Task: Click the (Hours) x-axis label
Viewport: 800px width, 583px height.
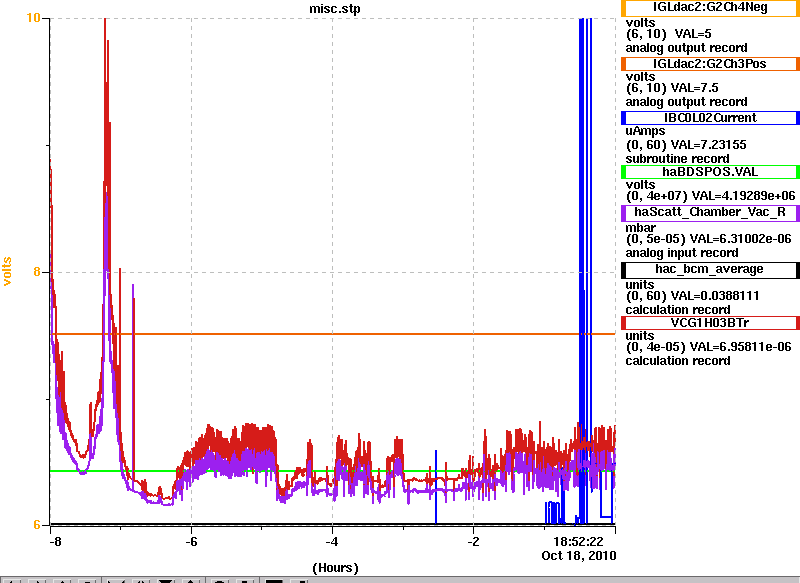Action: pyautogui.click(x=335, y=568)
